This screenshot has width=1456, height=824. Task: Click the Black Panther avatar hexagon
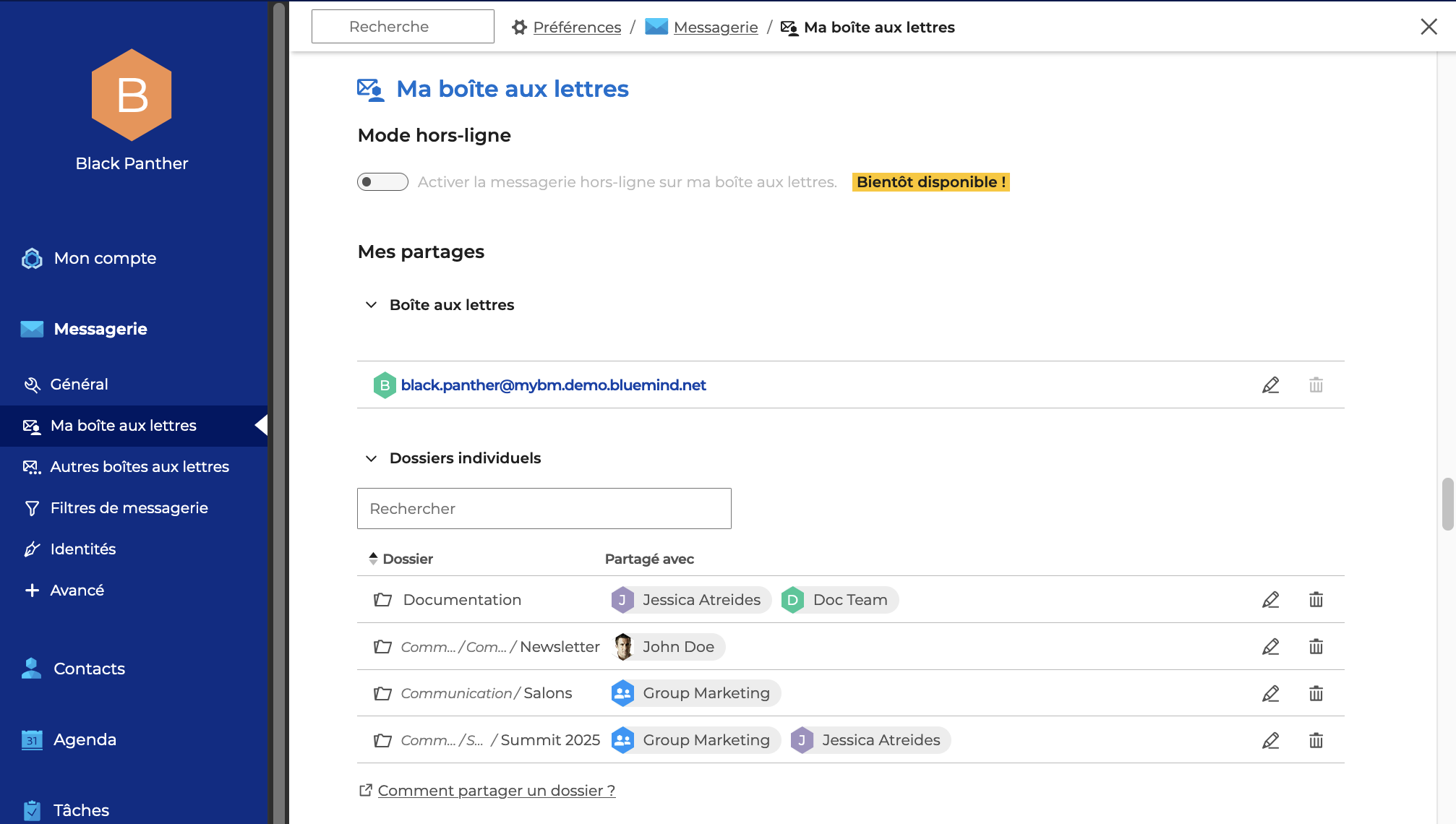point(132,95)
